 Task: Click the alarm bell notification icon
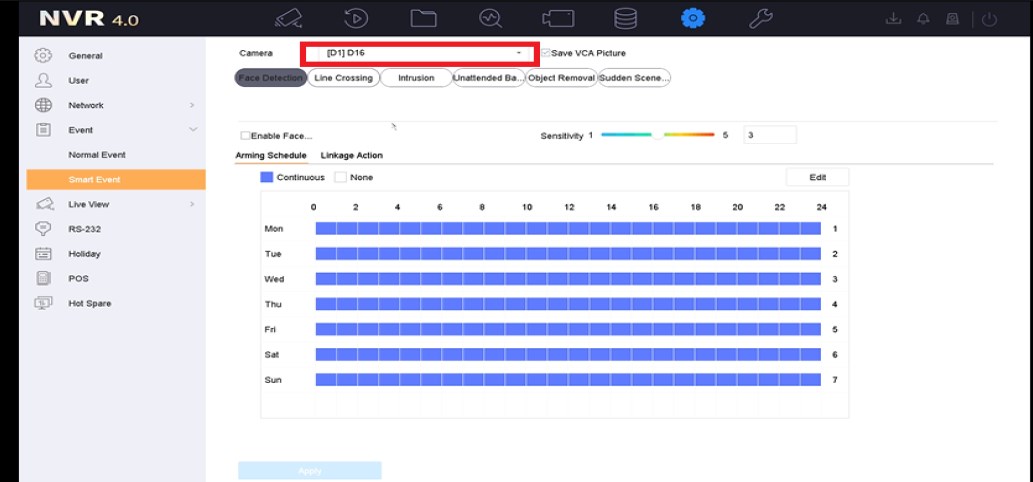pyautogui.click(x=922, y=20)
